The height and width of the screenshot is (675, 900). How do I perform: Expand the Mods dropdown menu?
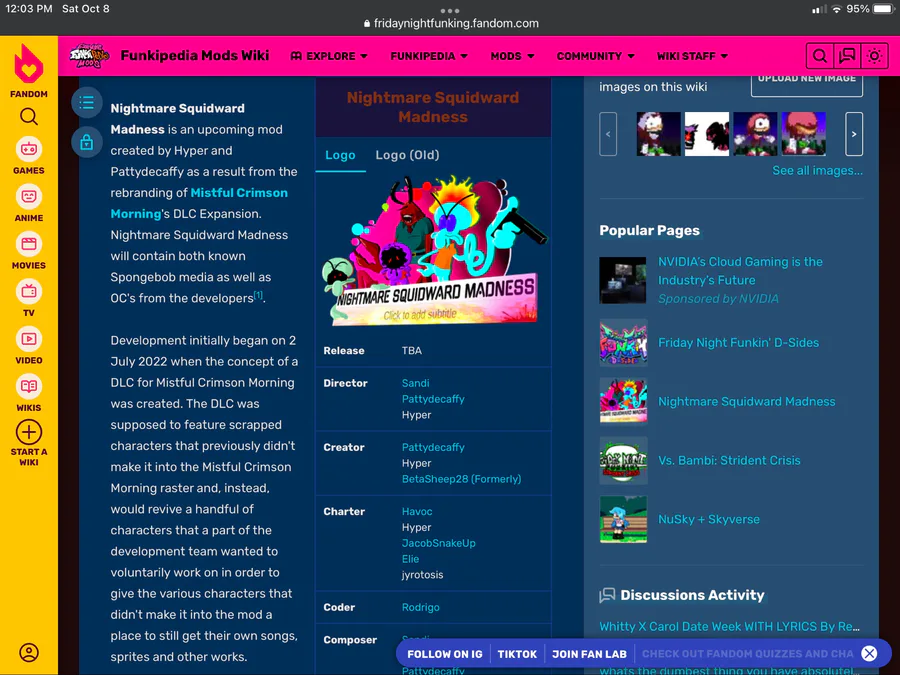[512, 56]
